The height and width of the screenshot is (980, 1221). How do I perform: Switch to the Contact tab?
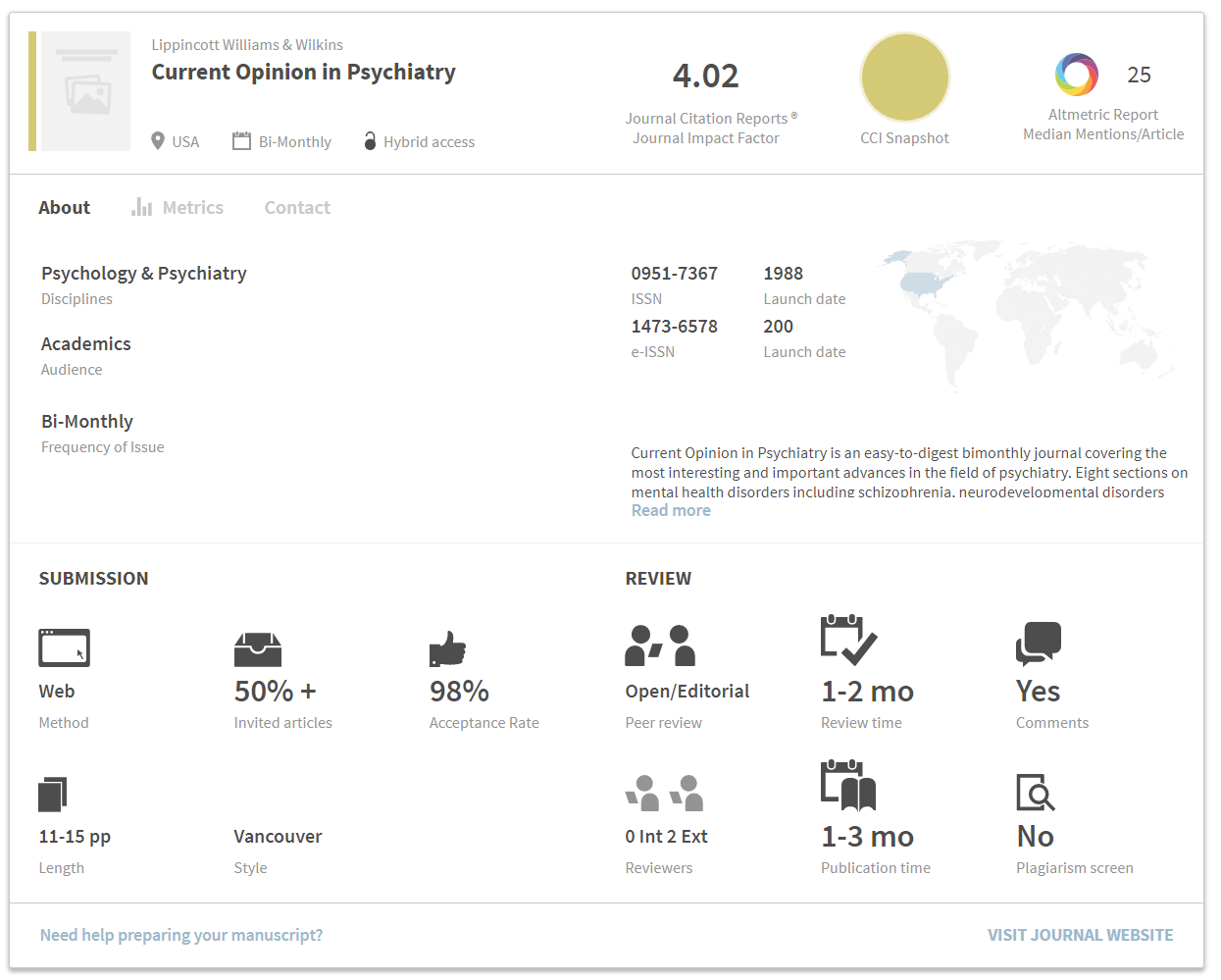(297, 207)
